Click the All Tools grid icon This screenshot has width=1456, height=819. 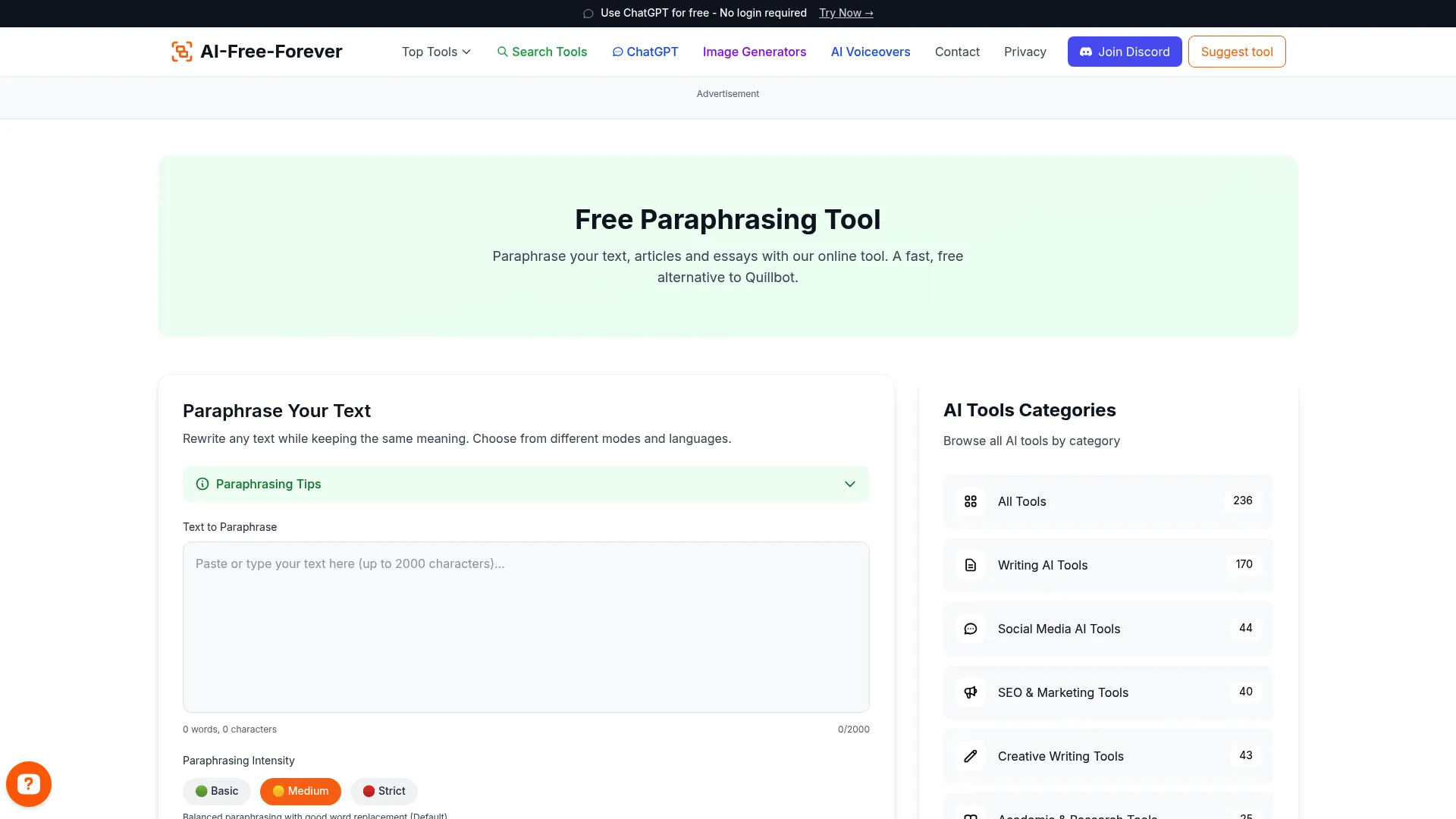tap(970, 501)
